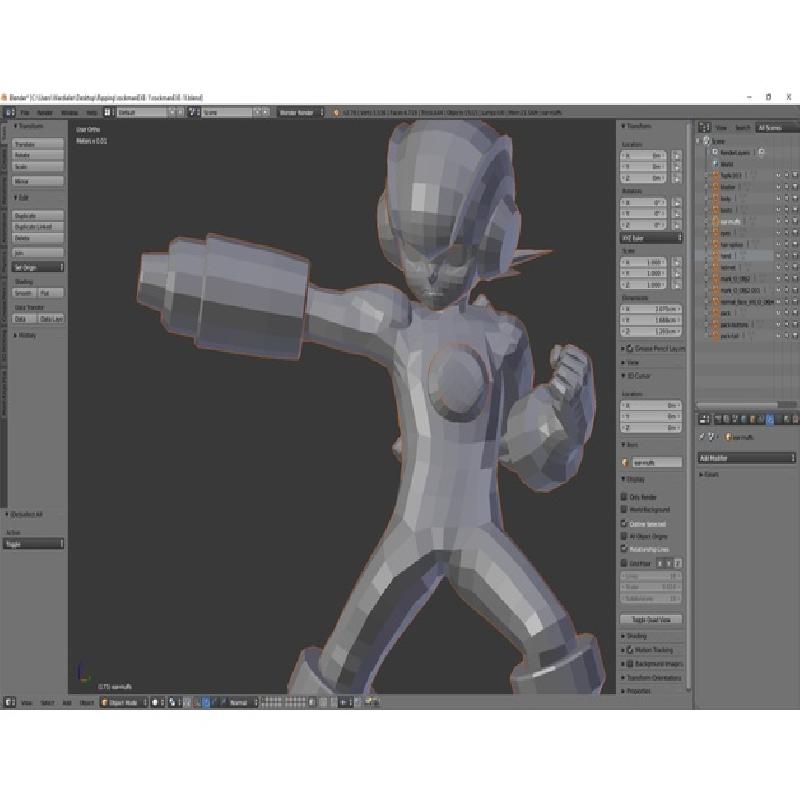This screenshot has height=800, width=800.
Task: Click the Blender info editor type icon
Action: point(9,113)
